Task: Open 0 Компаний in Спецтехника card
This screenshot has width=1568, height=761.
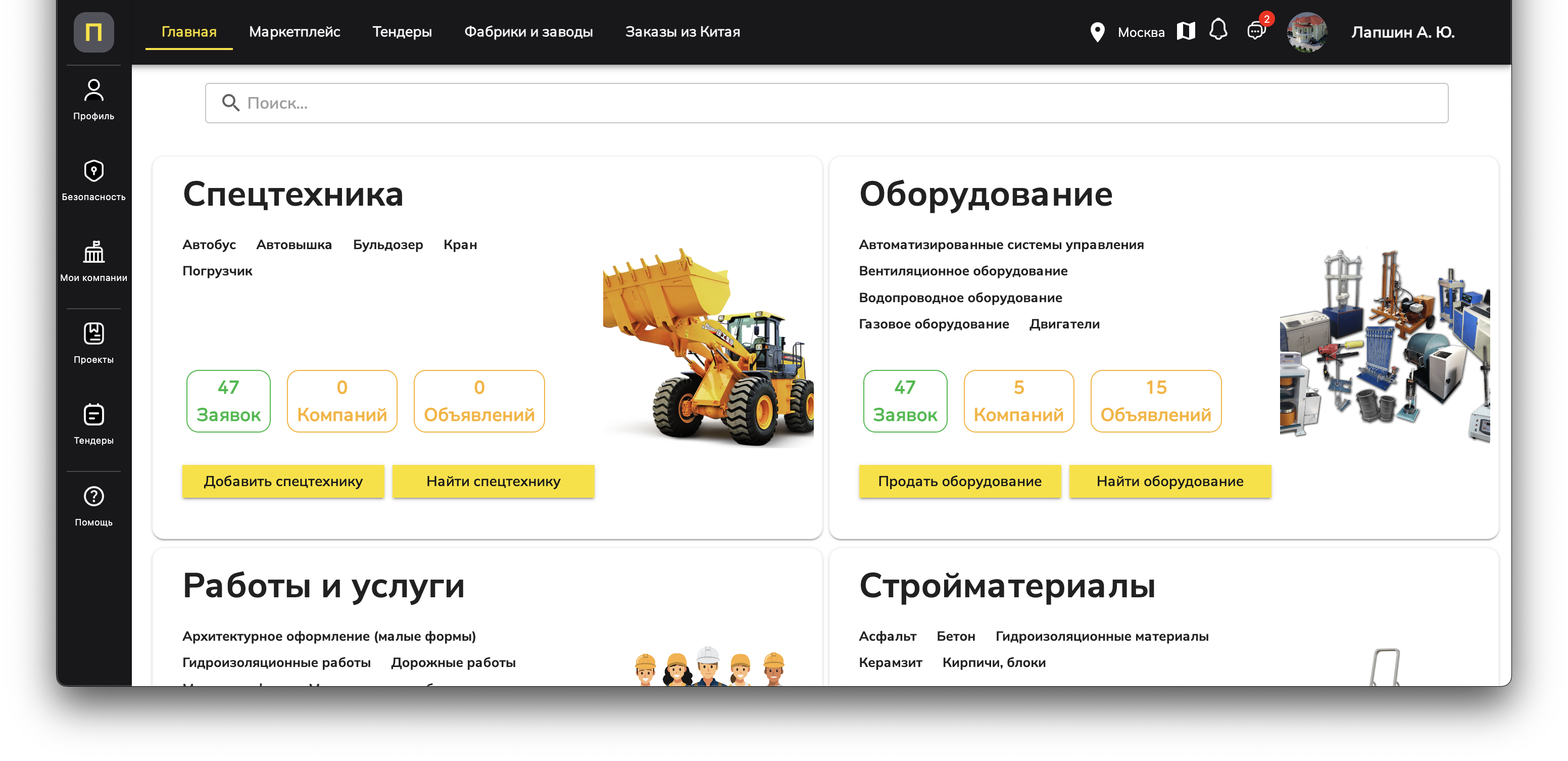Action: tap(342, 401)
